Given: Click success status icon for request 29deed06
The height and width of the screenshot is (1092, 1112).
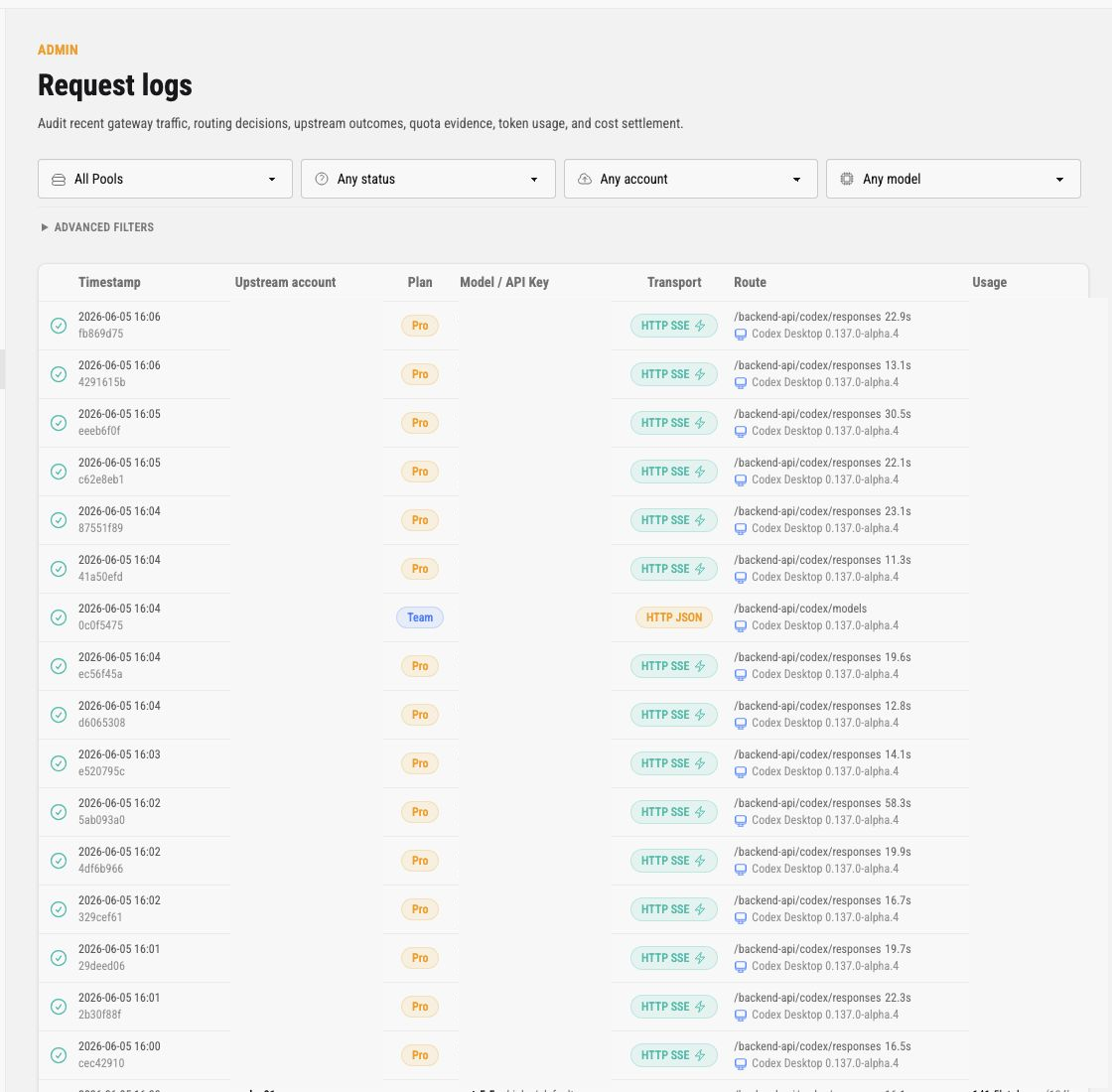Looking at the screenshot, I should [x=59, y=958].
